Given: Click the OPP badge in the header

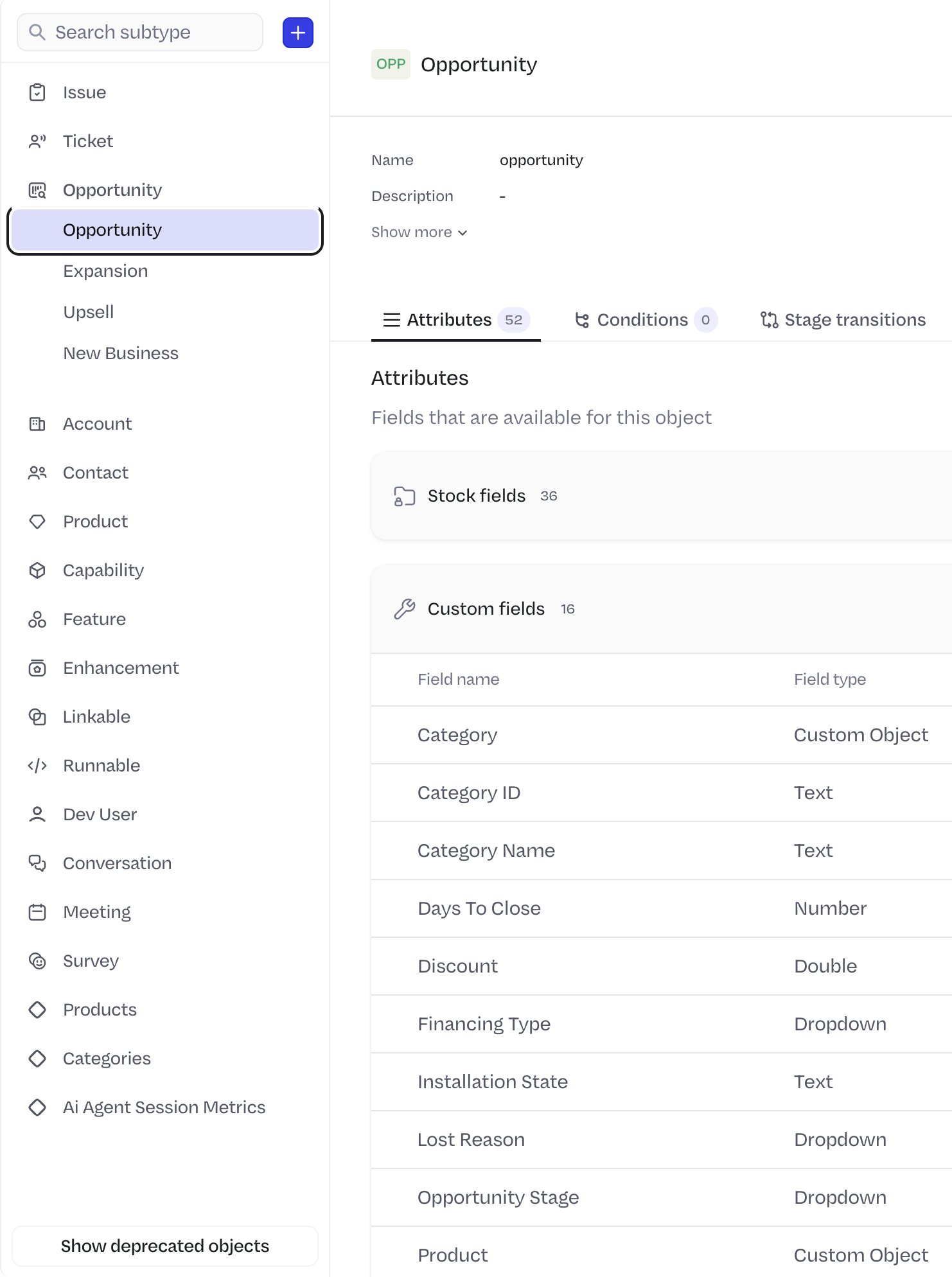Looking at the screenshot, I should pyautogui.click(x=391, y=64).
